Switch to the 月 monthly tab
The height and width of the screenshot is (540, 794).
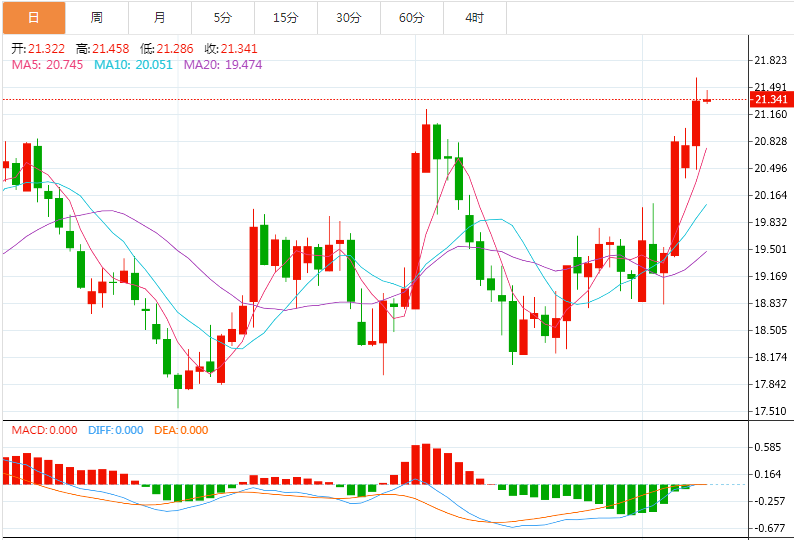pos(160,18)
